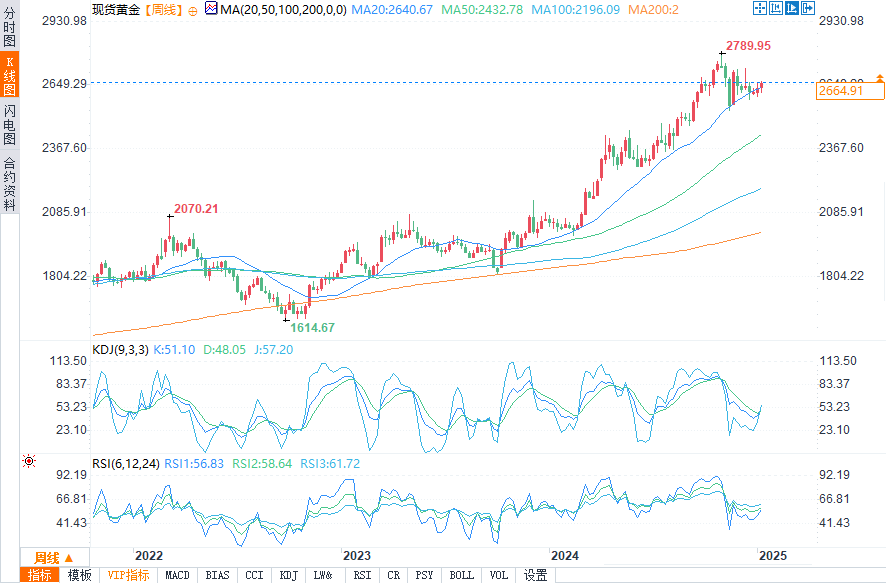
Task: Select the 指标 tab at bottom
Action: (40, 575)
